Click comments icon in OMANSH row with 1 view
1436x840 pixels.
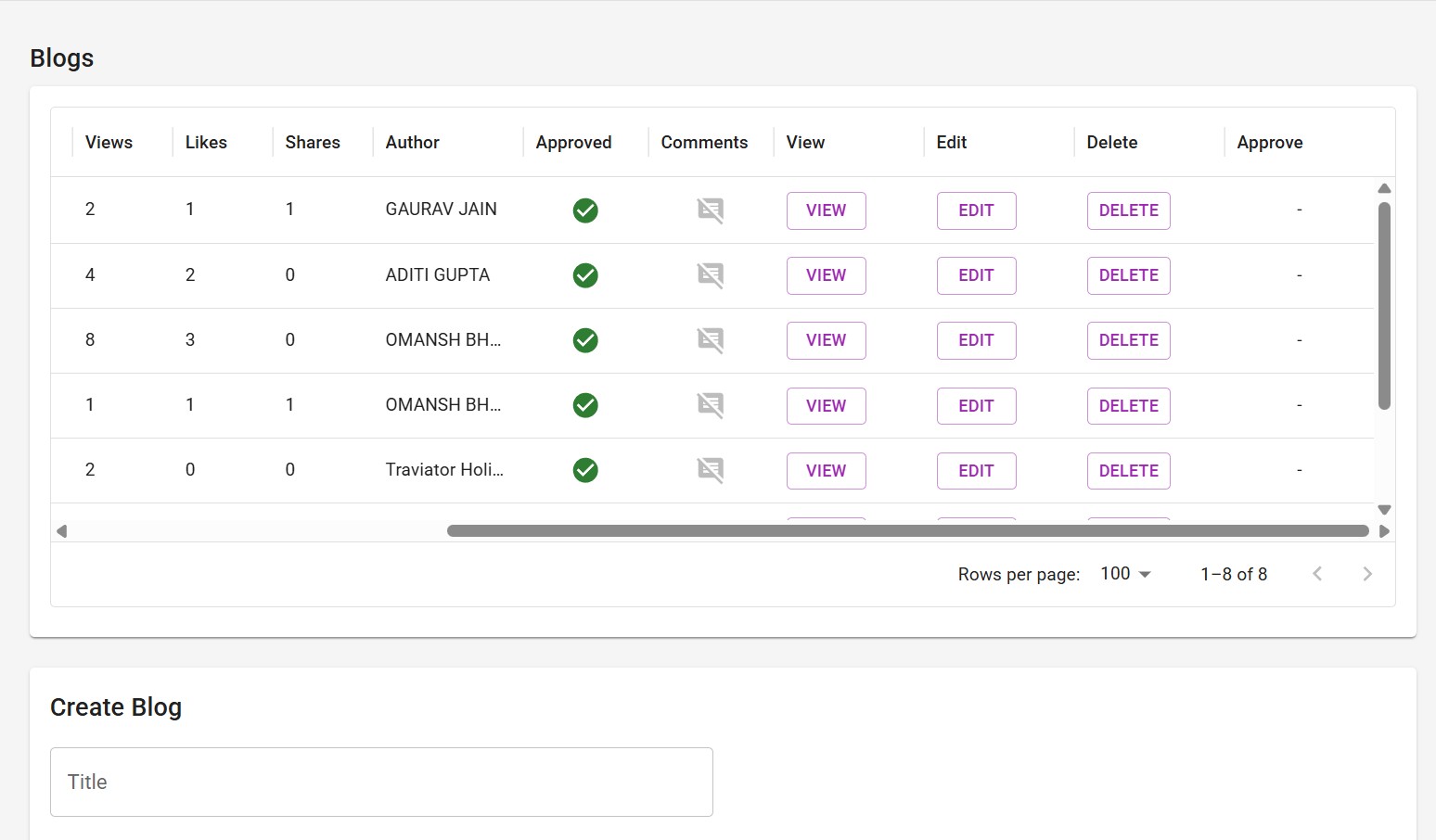click(x=711, y=405)
